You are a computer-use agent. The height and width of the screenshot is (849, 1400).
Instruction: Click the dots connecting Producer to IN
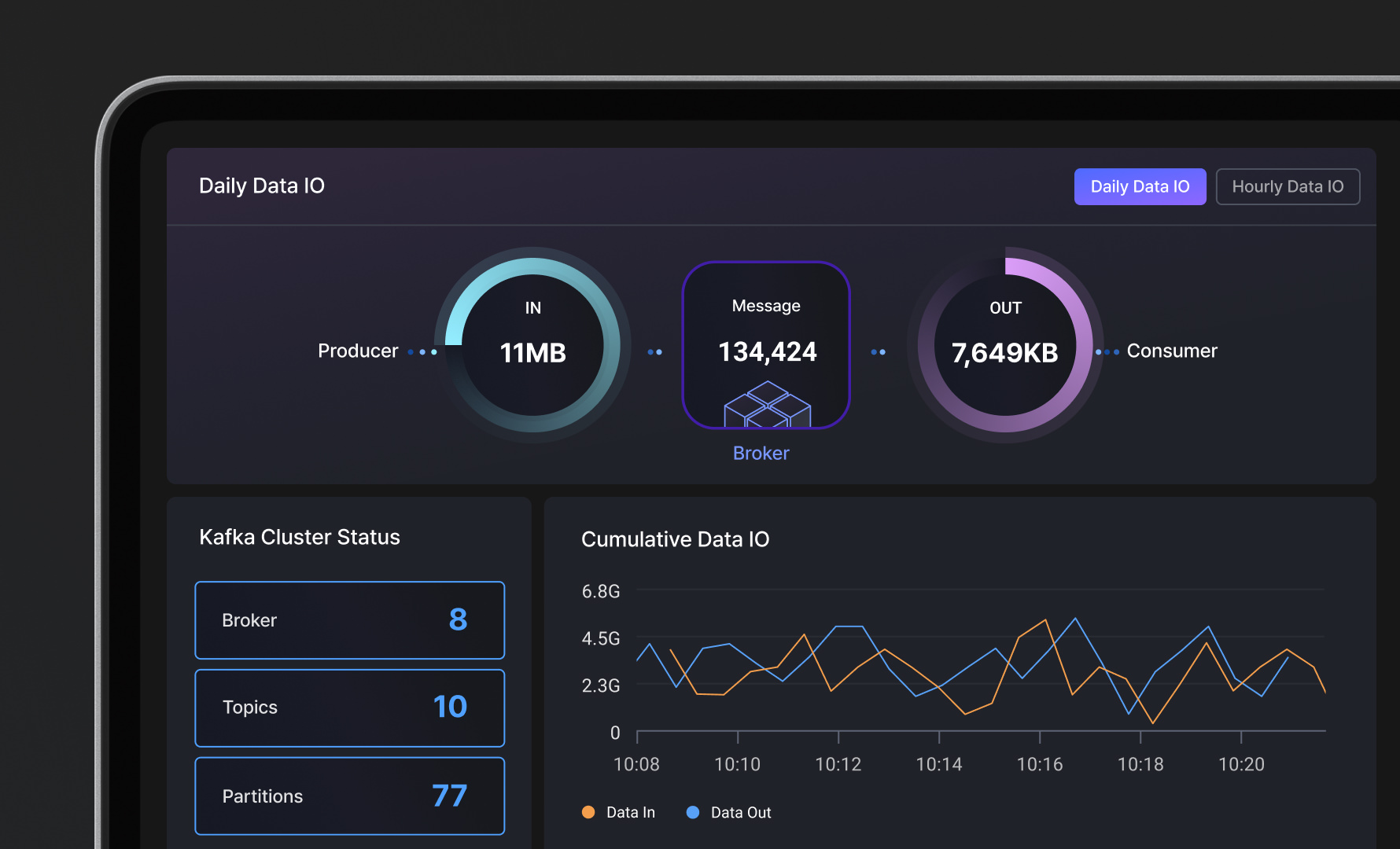[422, 352]
